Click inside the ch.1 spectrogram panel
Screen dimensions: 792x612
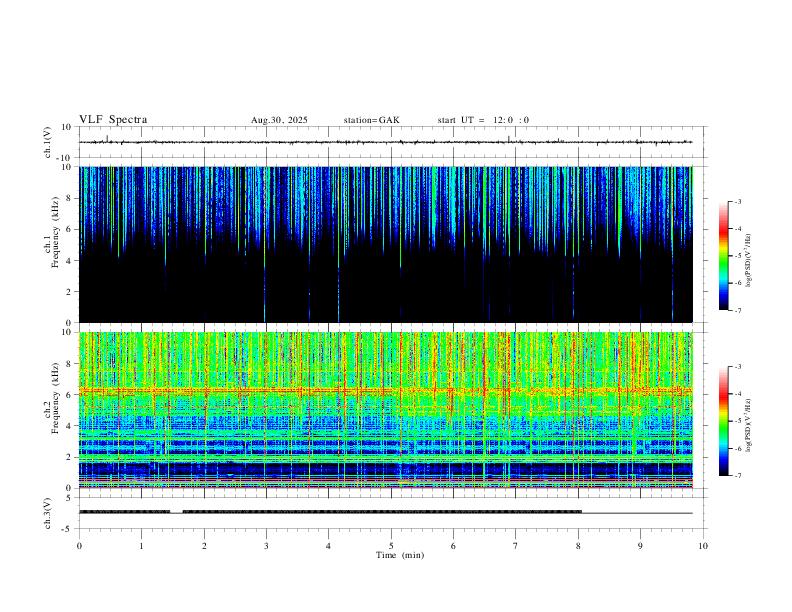click(x=386, y=244)
